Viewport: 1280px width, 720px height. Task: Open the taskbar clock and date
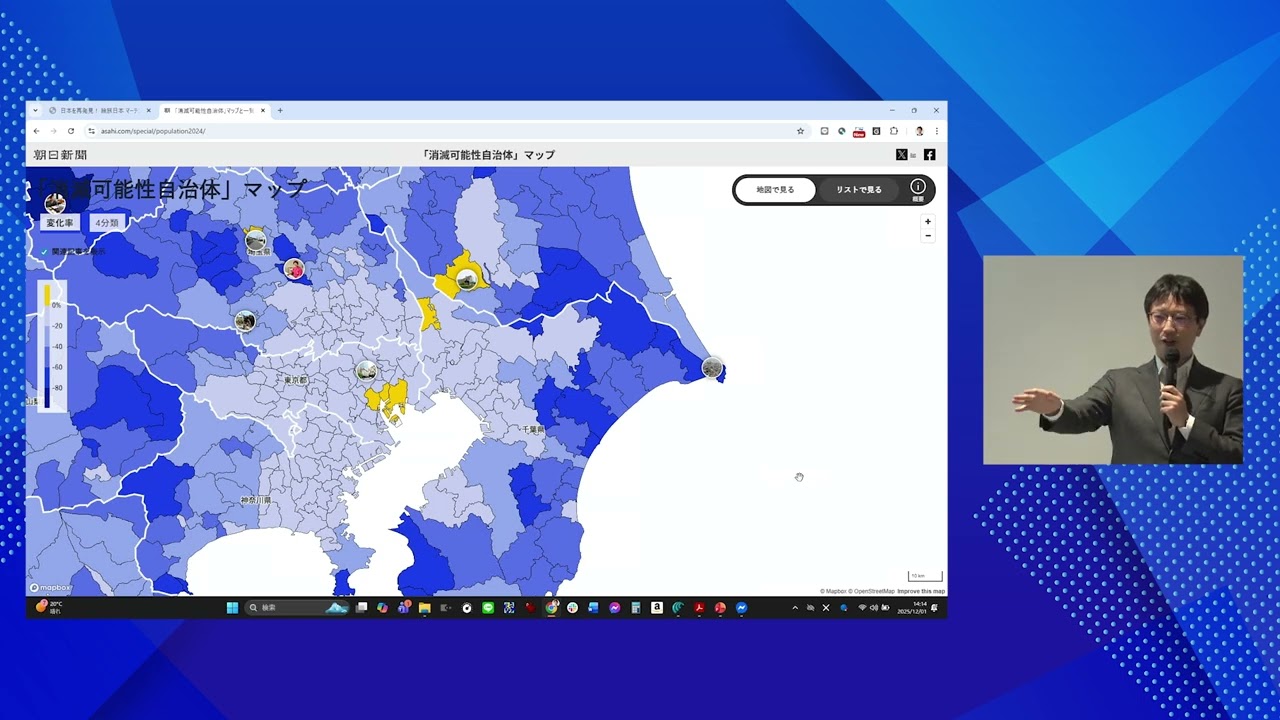click(x=911, y=607)
